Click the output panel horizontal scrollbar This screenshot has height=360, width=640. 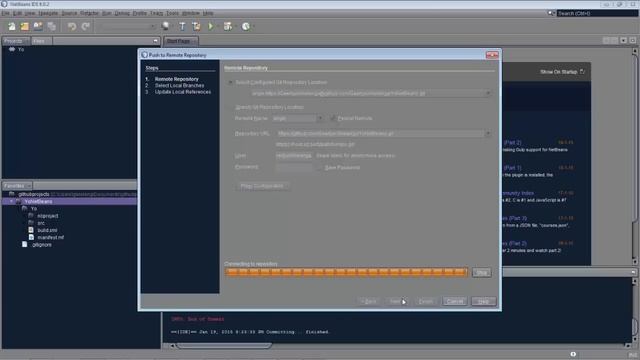(224, 346)
